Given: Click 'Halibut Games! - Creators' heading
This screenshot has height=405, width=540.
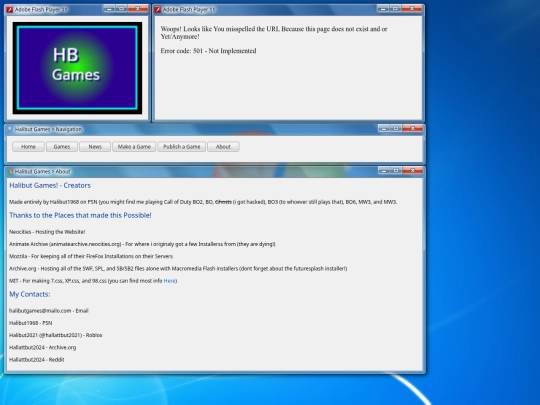Looking at the screenshot, I should pyautogui.click(x=50, y=185).
